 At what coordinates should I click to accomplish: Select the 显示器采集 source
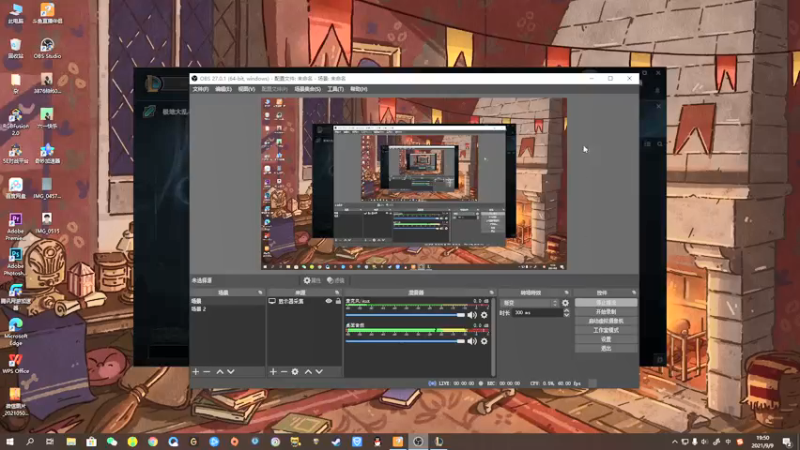coord(291,302)
